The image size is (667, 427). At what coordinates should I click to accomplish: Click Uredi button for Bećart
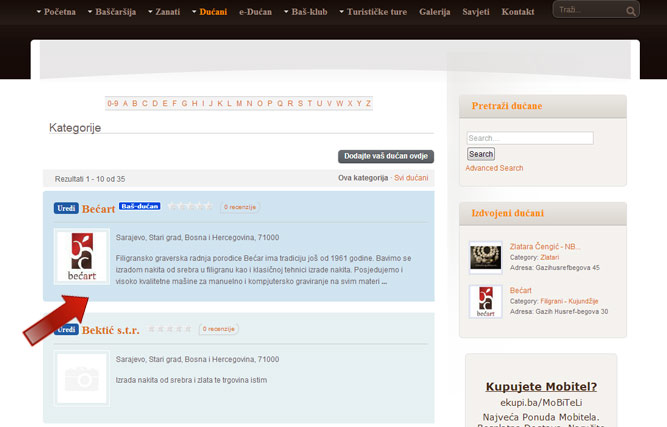tap(66, 208)
